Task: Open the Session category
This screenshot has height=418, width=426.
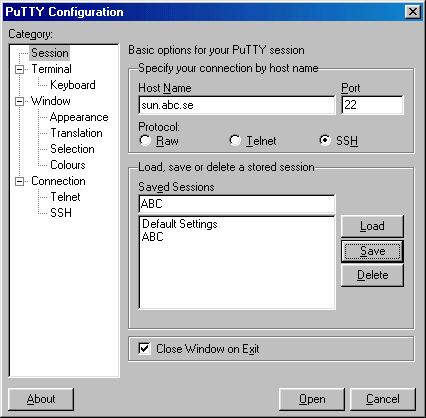Action: point(50,53)
